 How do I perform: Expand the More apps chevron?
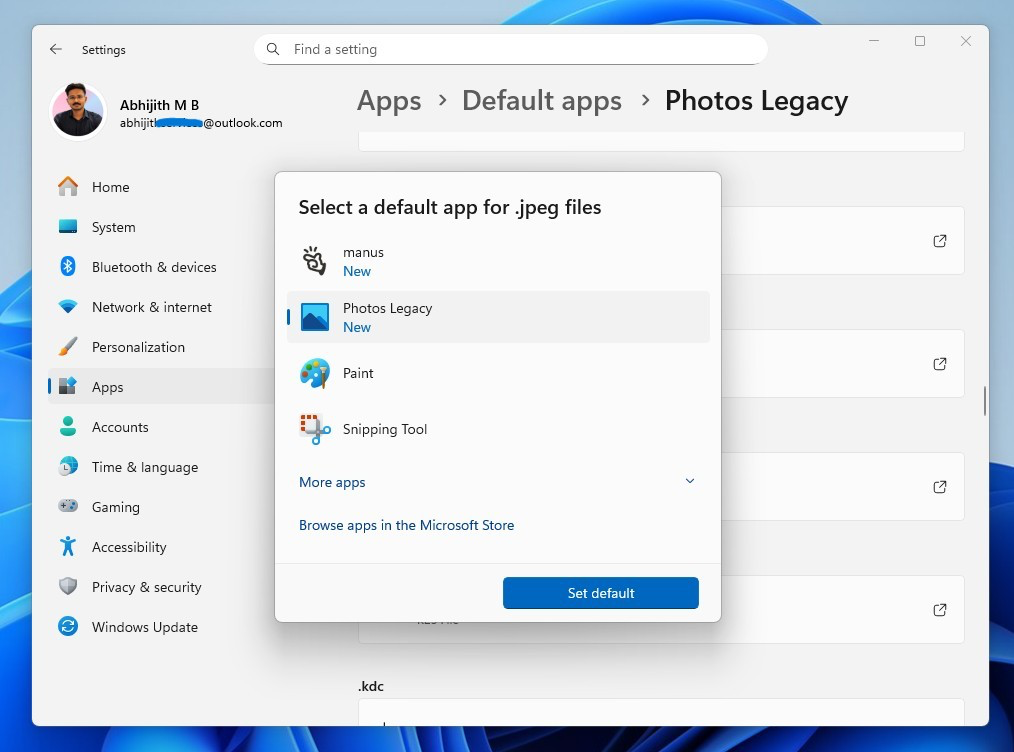[690, 481]
